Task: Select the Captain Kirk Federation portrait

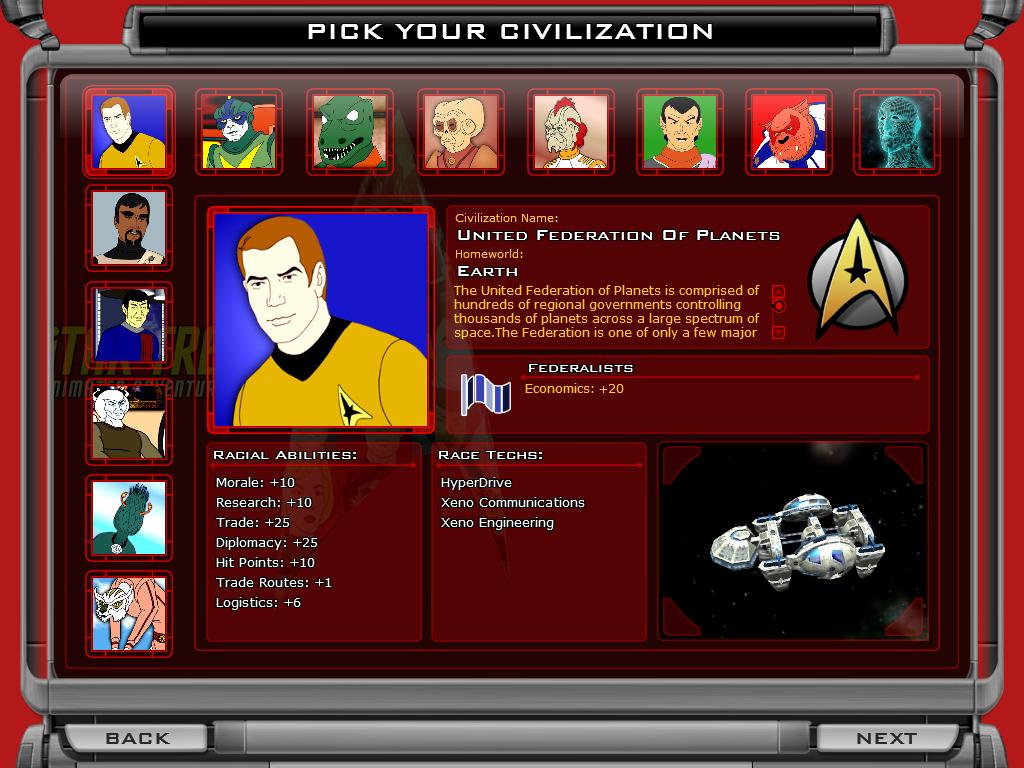Action: 129,132
